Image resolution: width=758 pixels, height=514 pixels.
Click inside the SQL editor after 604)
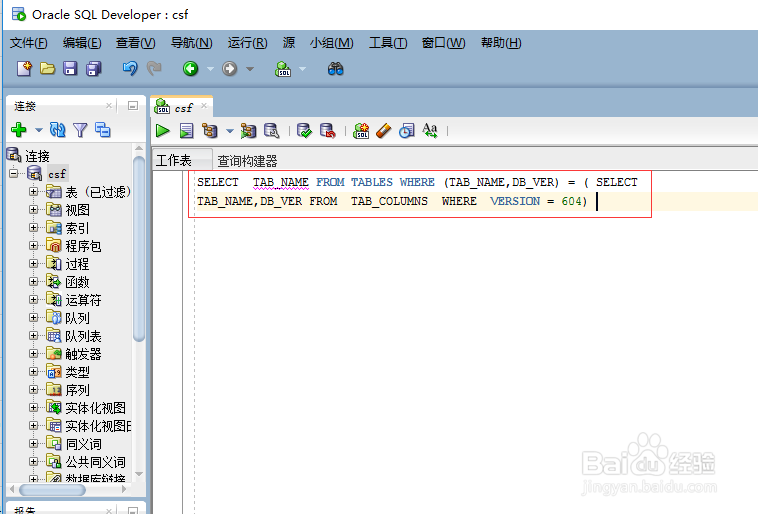[x=598, y=201]
